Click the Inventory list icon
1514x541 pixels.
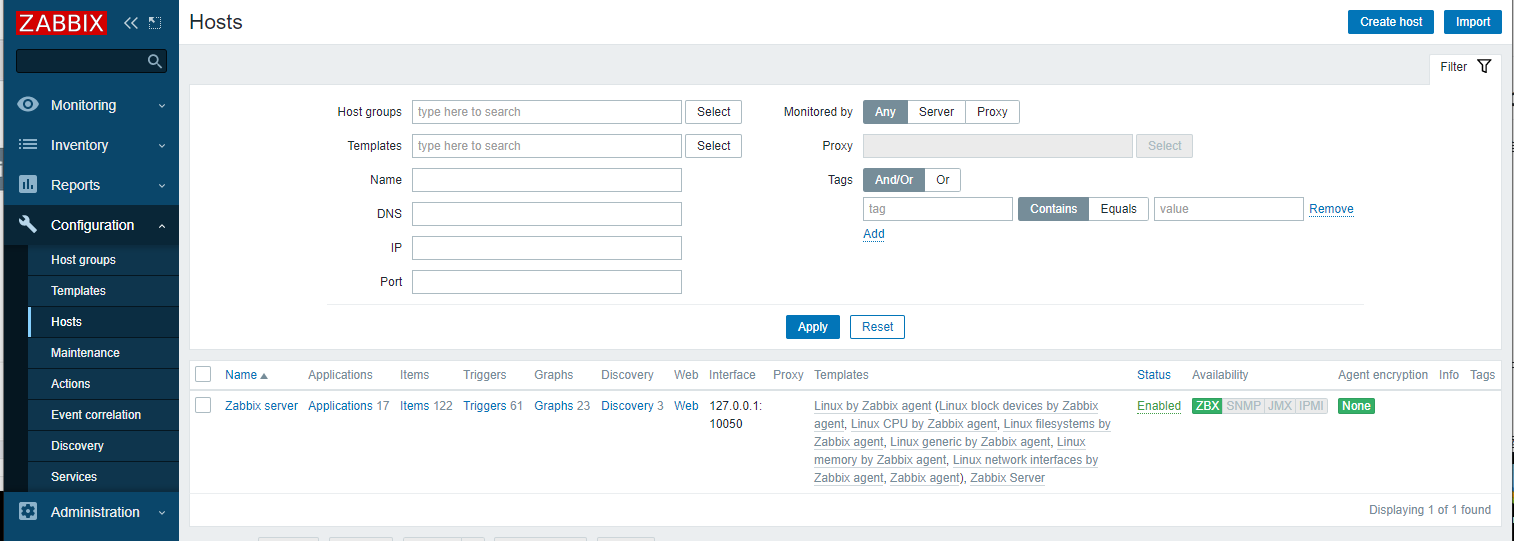tap(28, 145)
